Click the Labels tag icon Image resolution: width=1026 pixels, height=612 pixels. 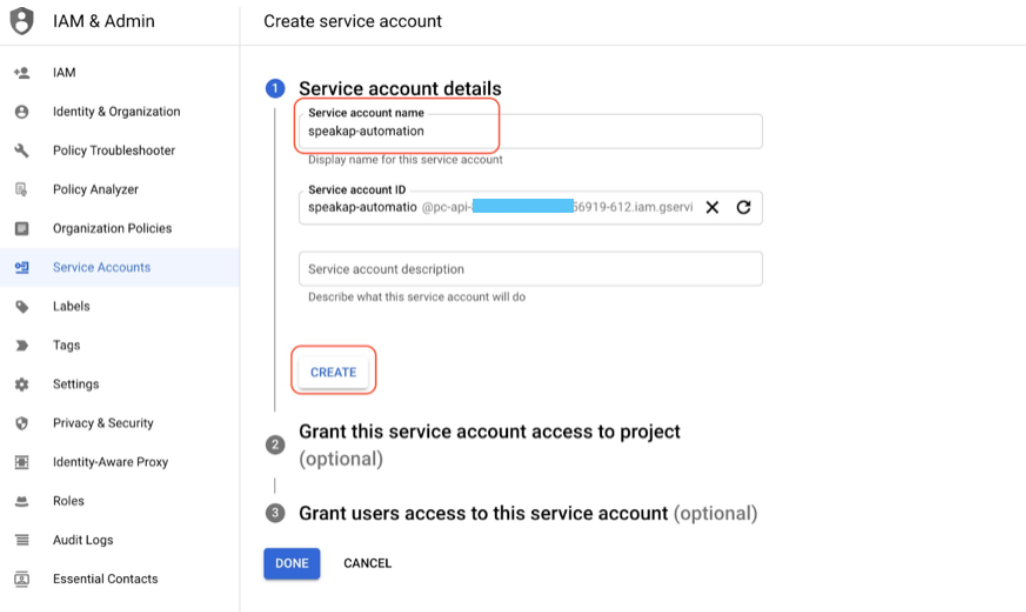tap(22, 306)
